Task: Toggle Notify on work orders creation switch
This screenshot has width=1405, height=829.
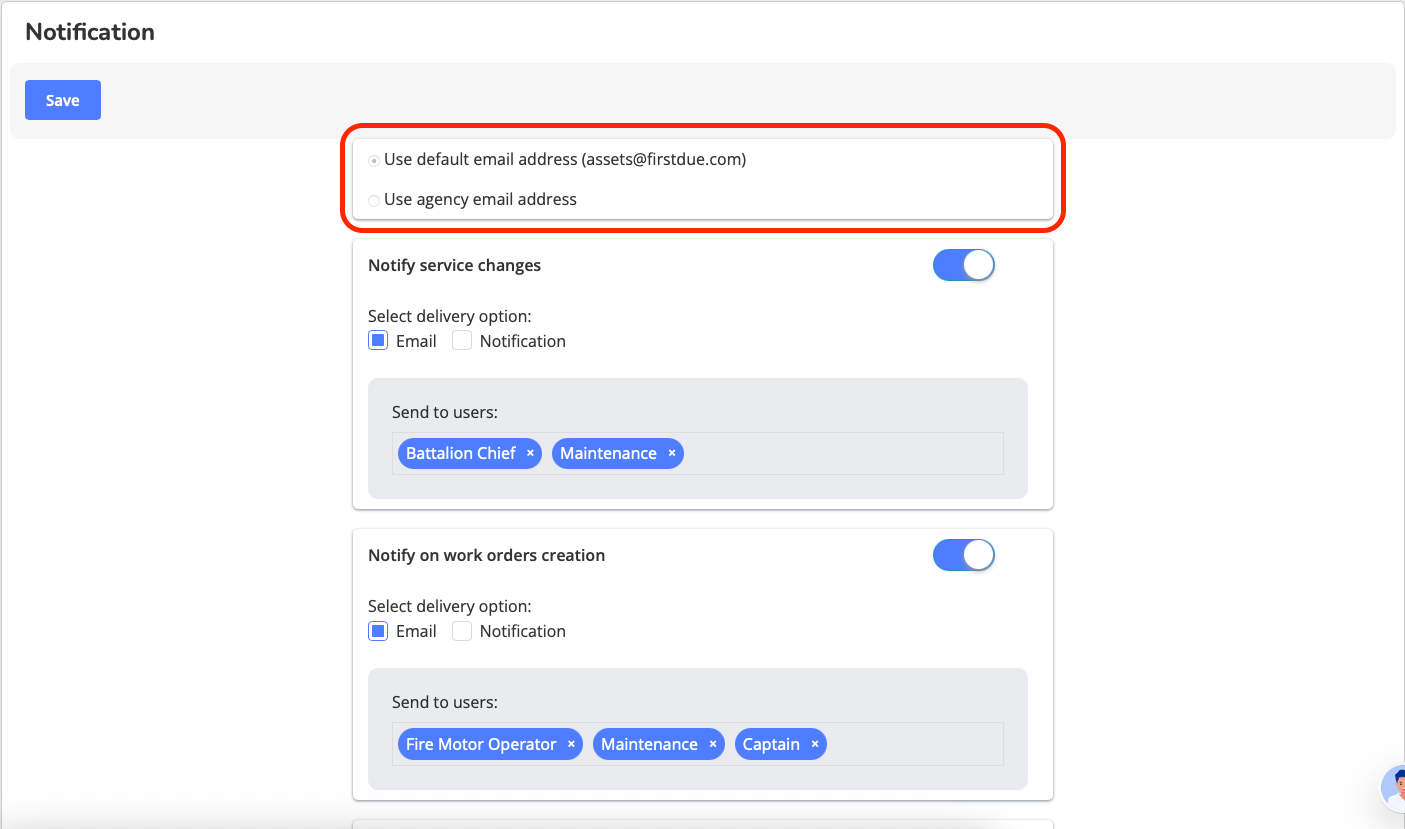Action: (963, 555)
